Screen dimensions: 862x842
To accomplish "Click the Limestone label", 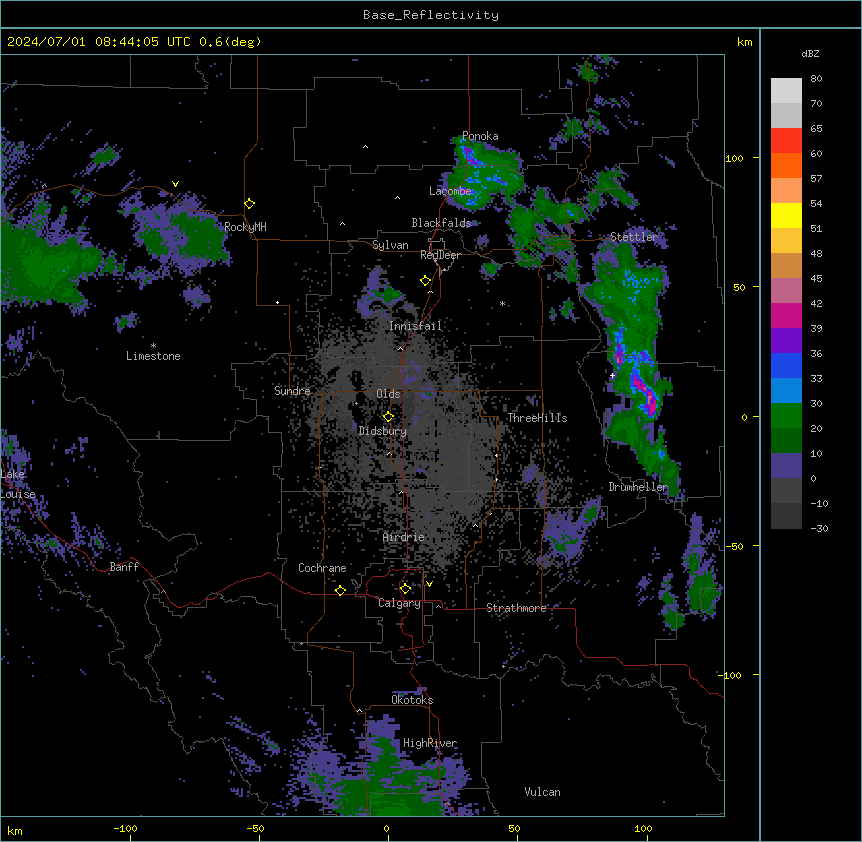I will [153, 356].
